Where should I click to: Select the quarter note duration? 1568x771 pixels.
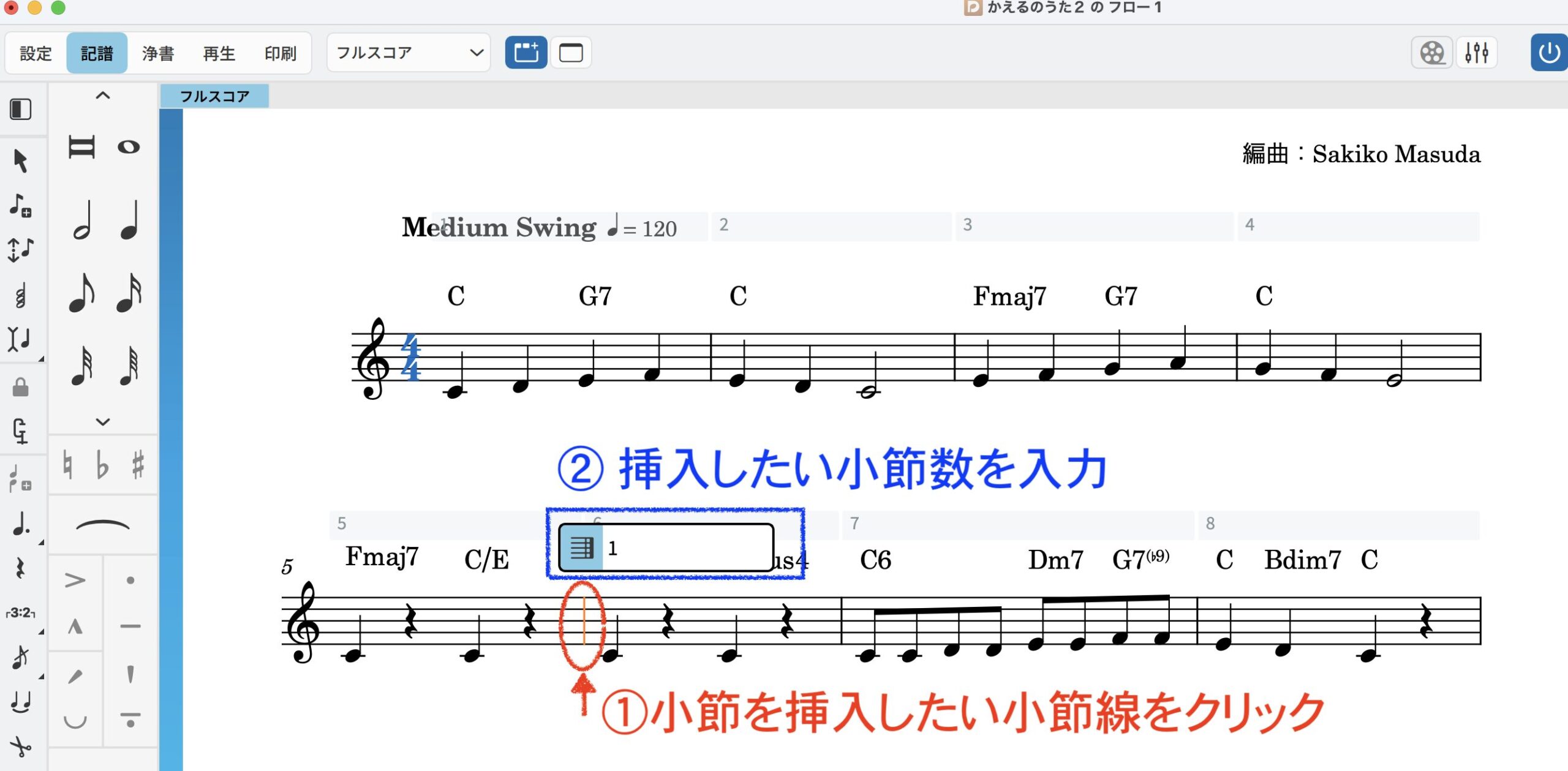tap(129, 220)
